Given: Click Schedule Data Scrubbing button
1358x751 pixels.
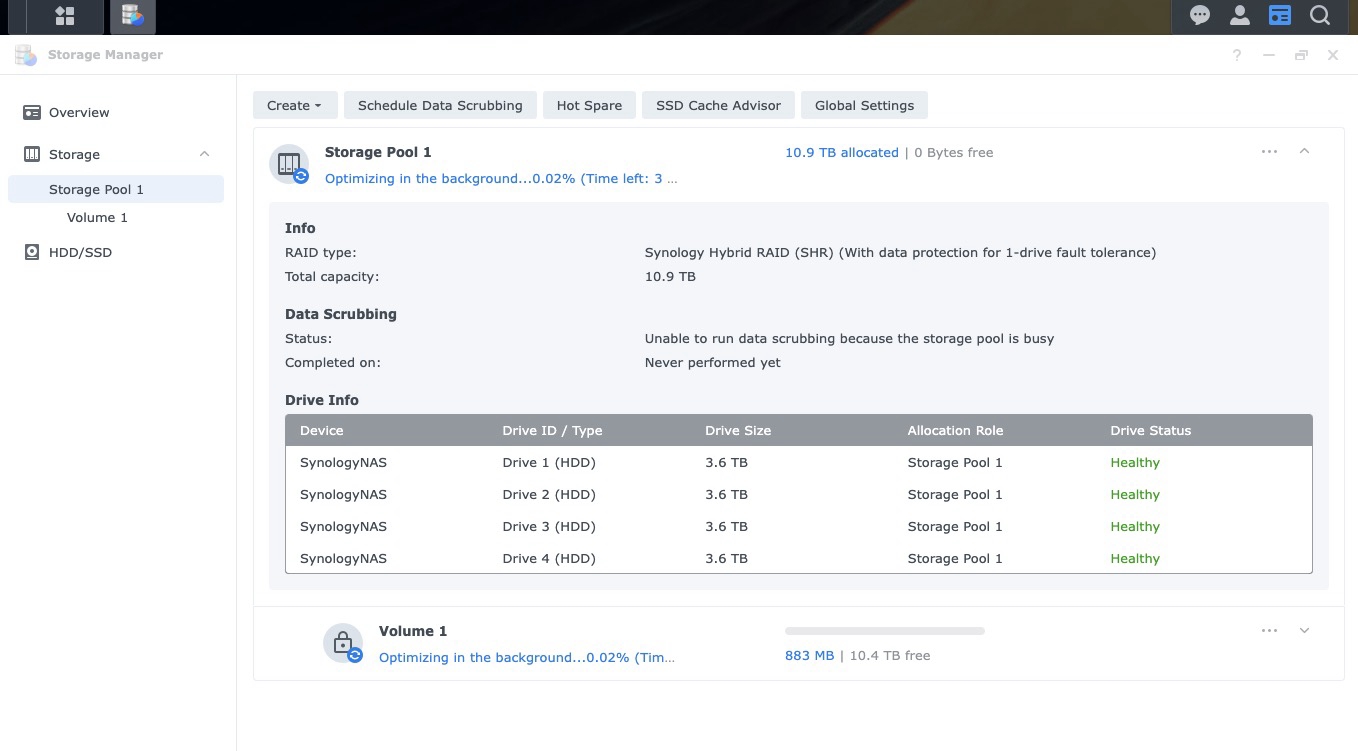Looking at the screenshot, I should [440, 105].
